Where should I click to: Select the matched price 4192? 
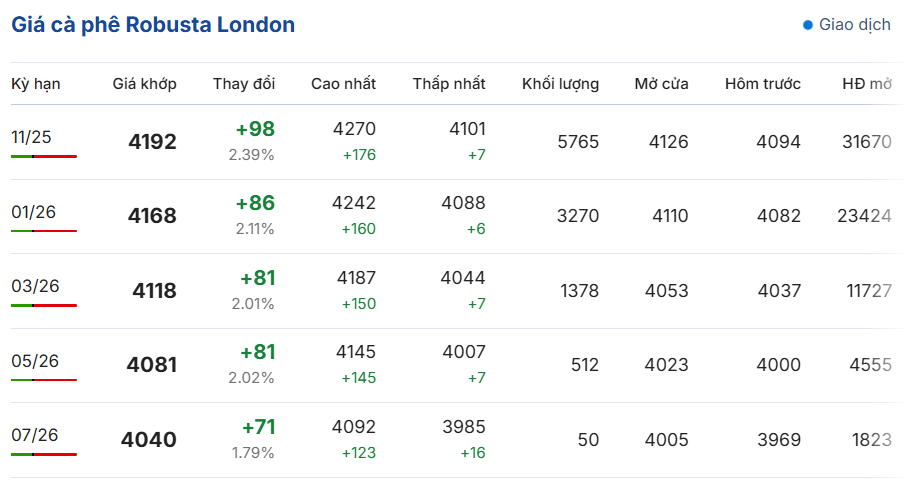tap(152, 142)
